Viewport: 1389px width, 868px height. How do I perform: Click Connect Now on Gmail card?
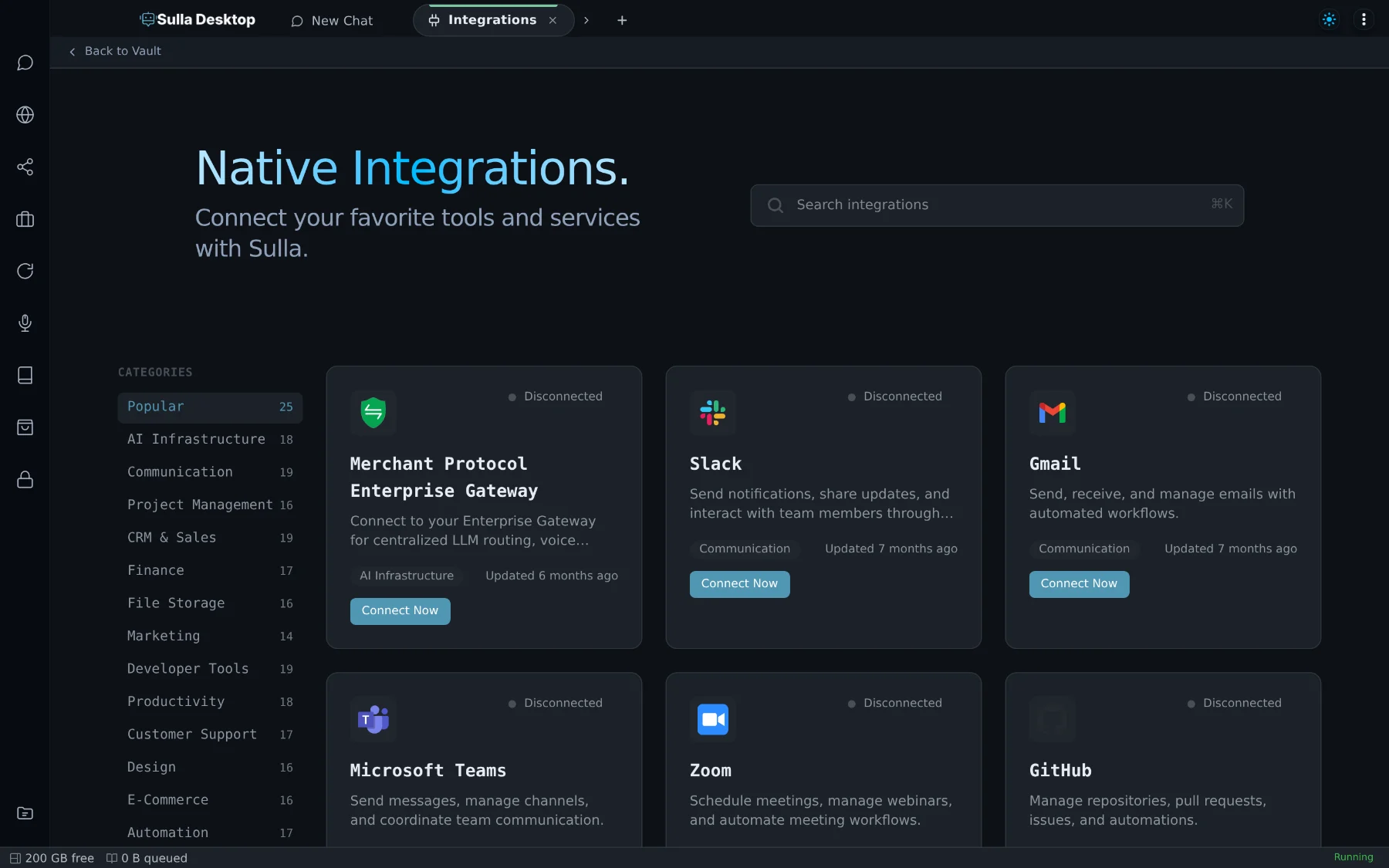click(x=1079, y=584)
